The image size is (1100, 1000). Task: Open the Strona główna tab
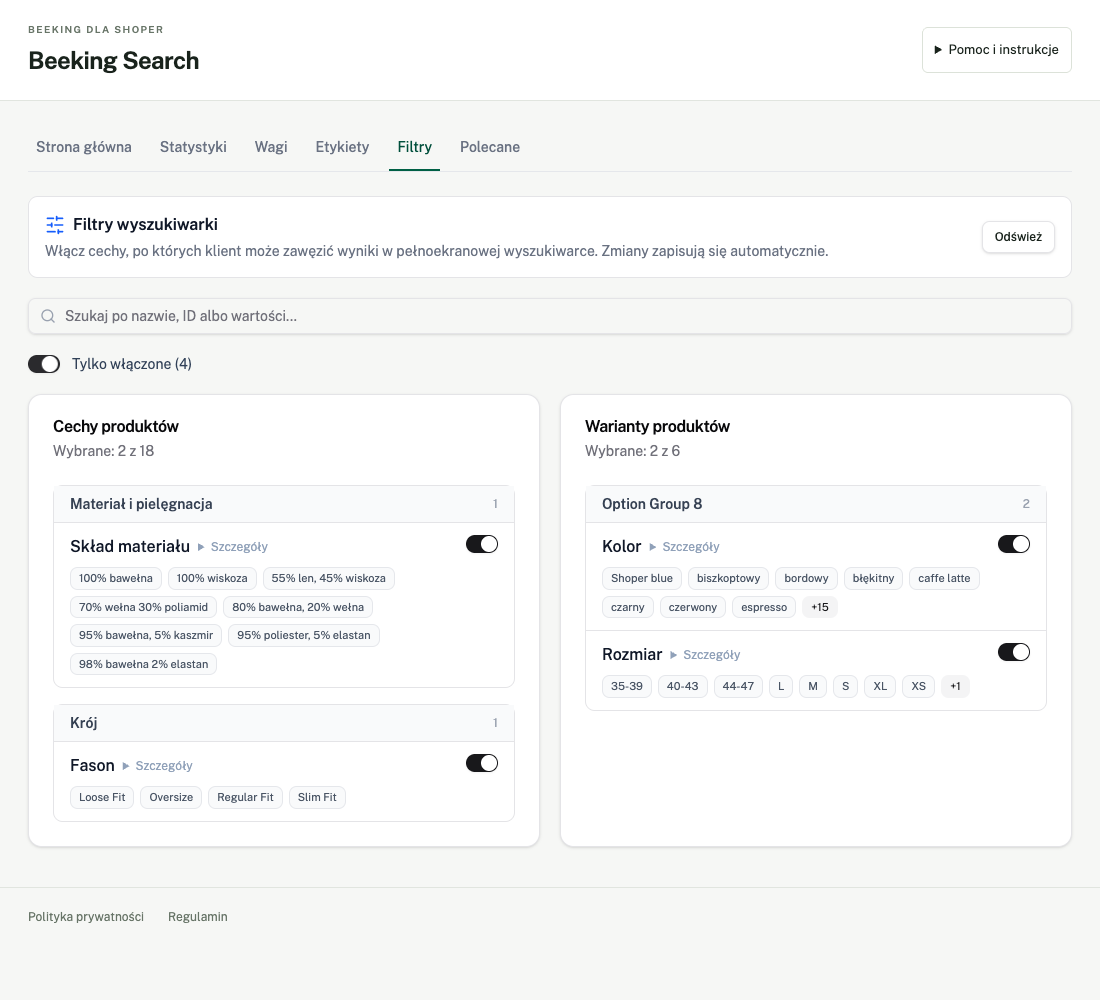[x=84, y=147]
